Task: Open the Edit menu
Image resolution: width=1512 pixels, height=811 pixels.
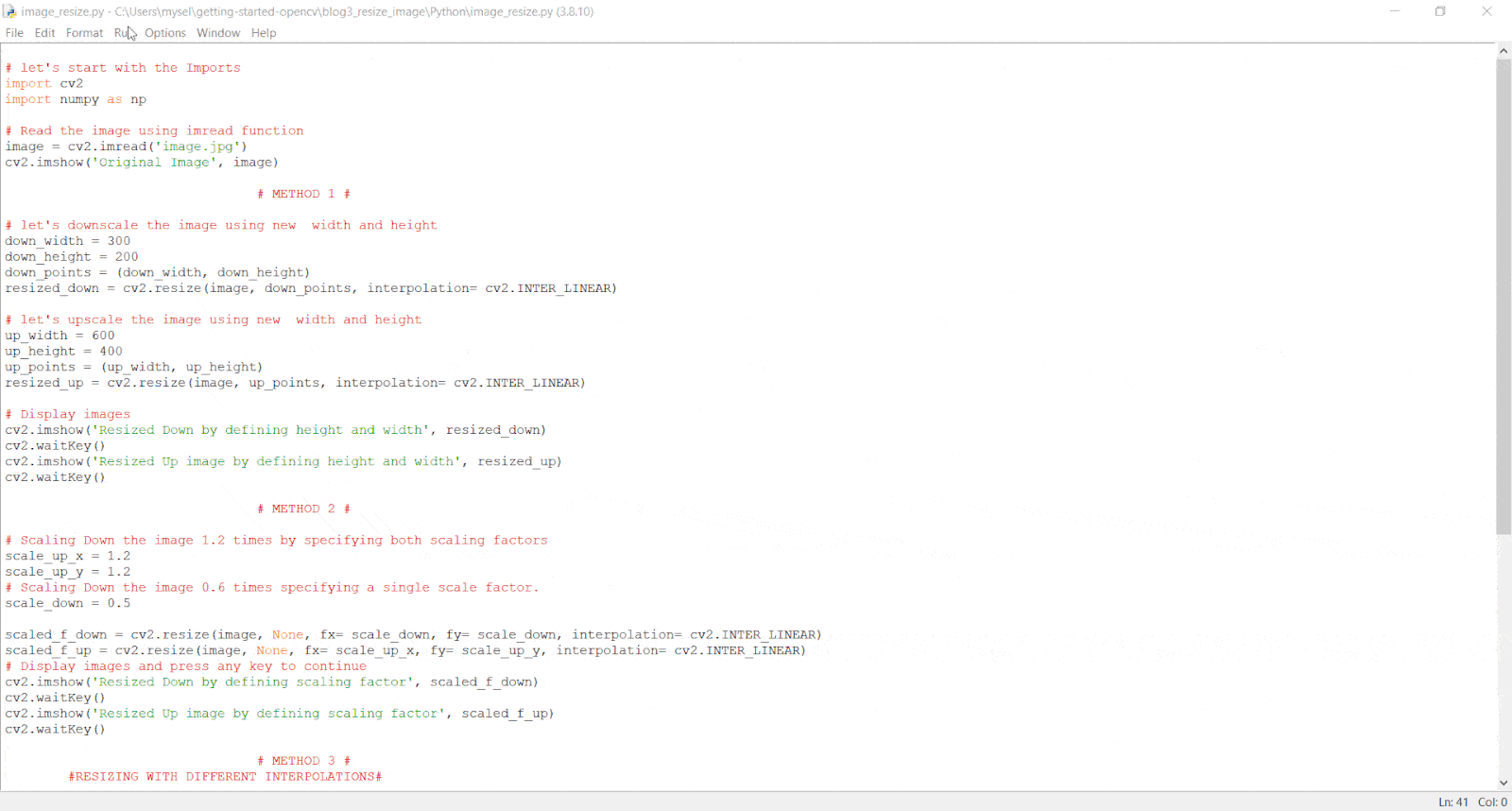Action: point(44,33)
